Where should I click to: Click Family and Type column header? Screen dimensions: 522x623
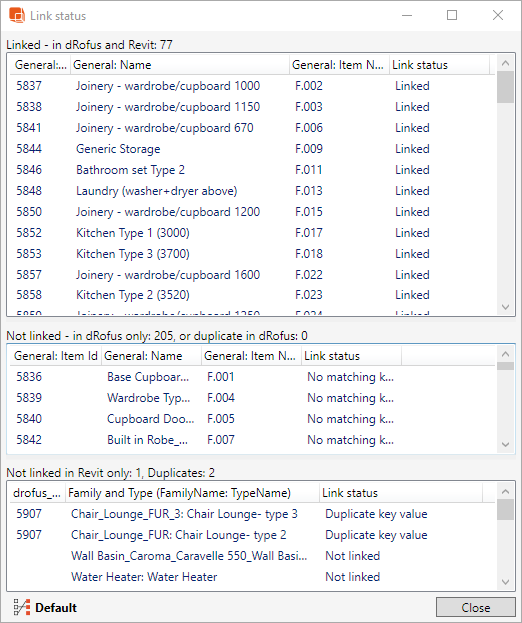[x=193, y=493]
